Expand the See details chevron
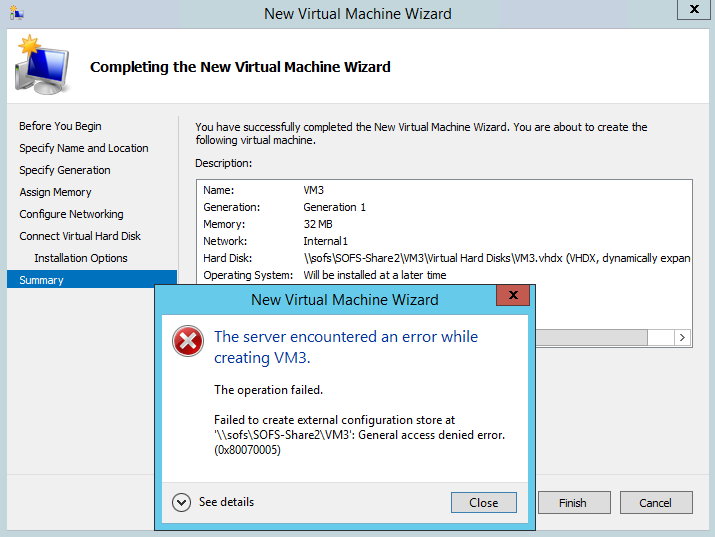The image size is (715, 537). pos(181,502)
